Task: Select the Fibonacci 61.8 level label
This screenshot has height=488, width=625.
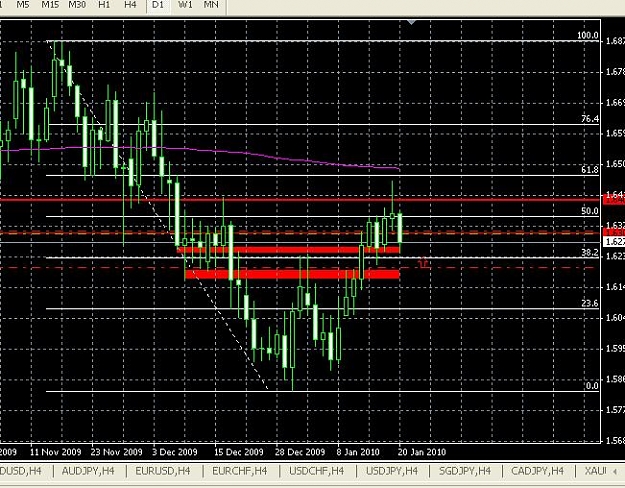Action: pyautogui.click(x=590, y=169)
